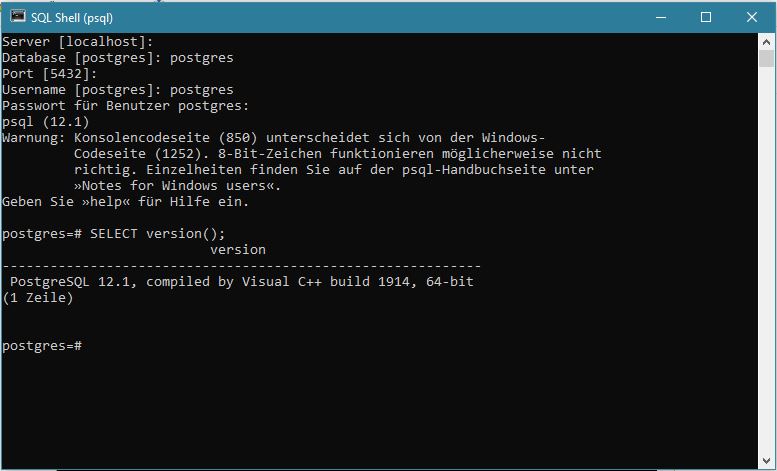The width and height of the screenshot is (777, 471).
Task: Click the scrollbar up arrow
Action: point(767,42)
